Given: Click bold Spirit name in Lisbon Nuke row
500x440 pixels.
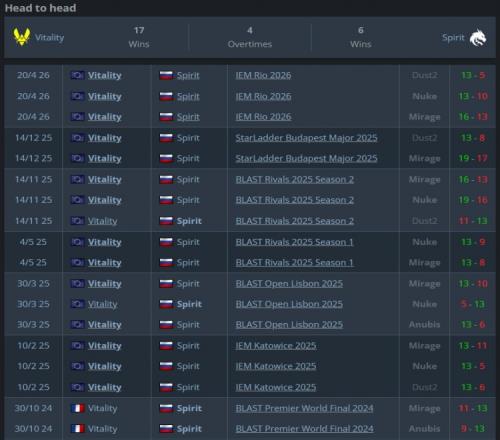Looking at the screenshot, I should point(189,304).
